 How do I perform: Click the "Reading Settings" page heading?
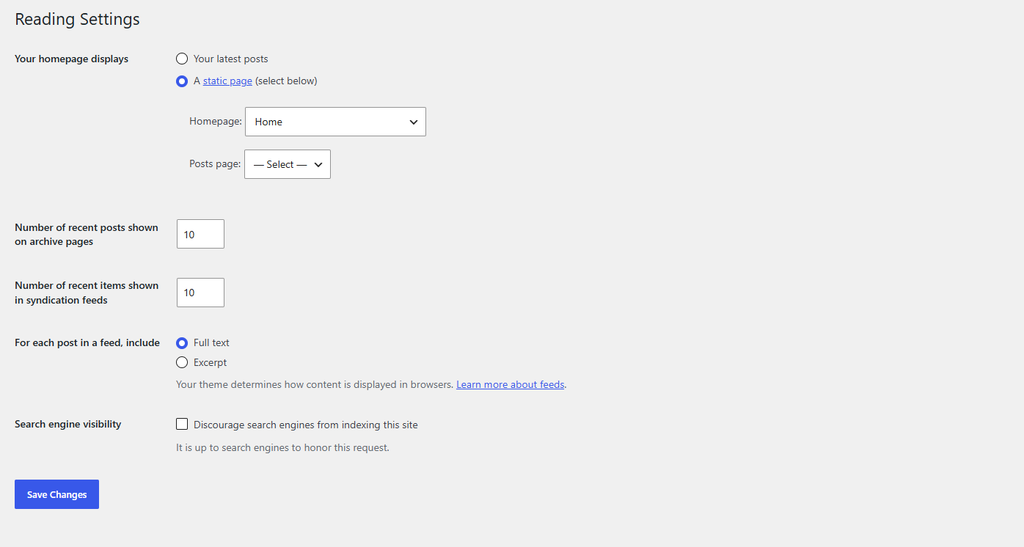(x=77, y=19)
